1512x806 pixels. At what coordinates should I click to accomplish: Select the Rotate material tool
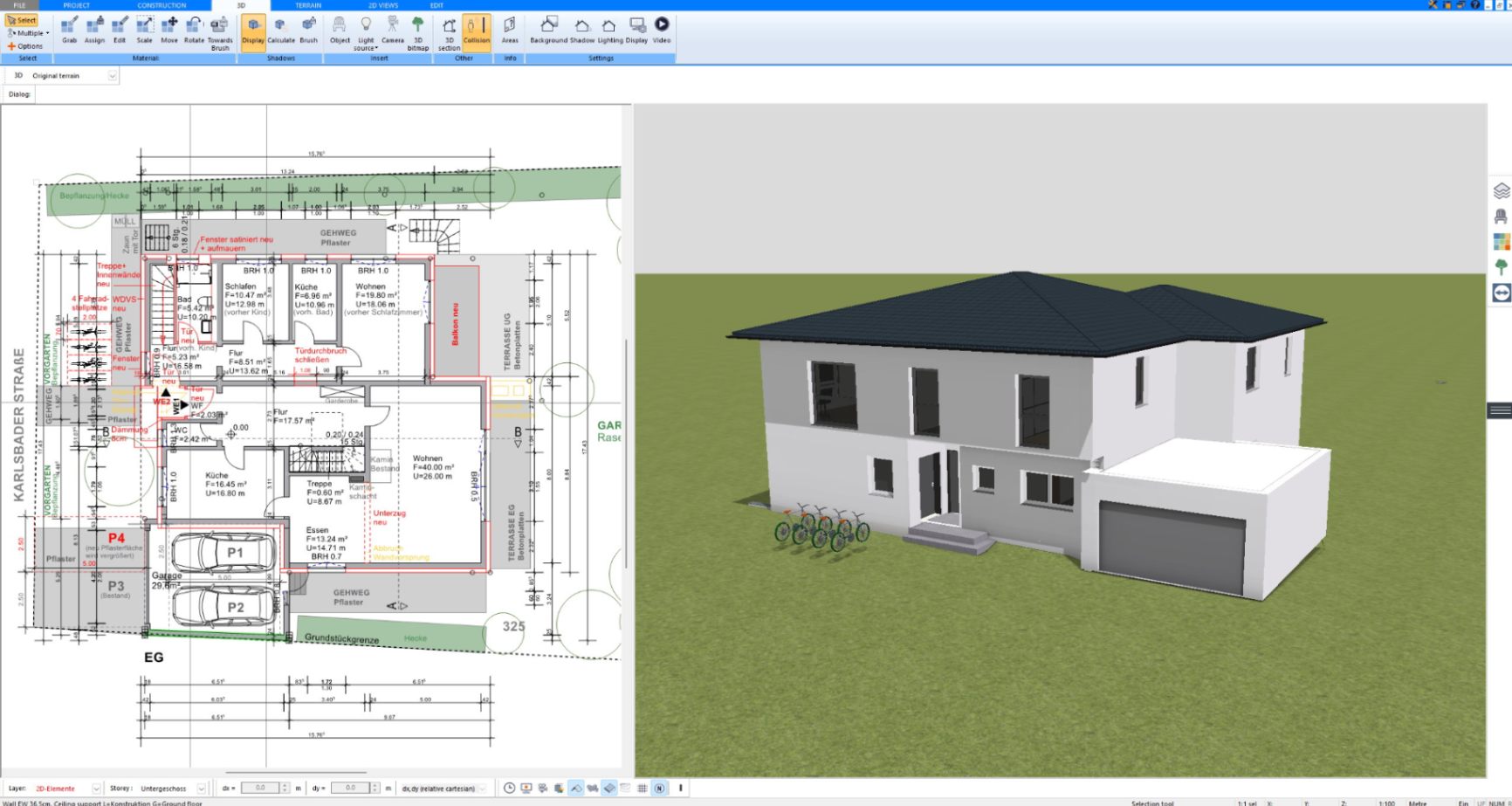194,30
